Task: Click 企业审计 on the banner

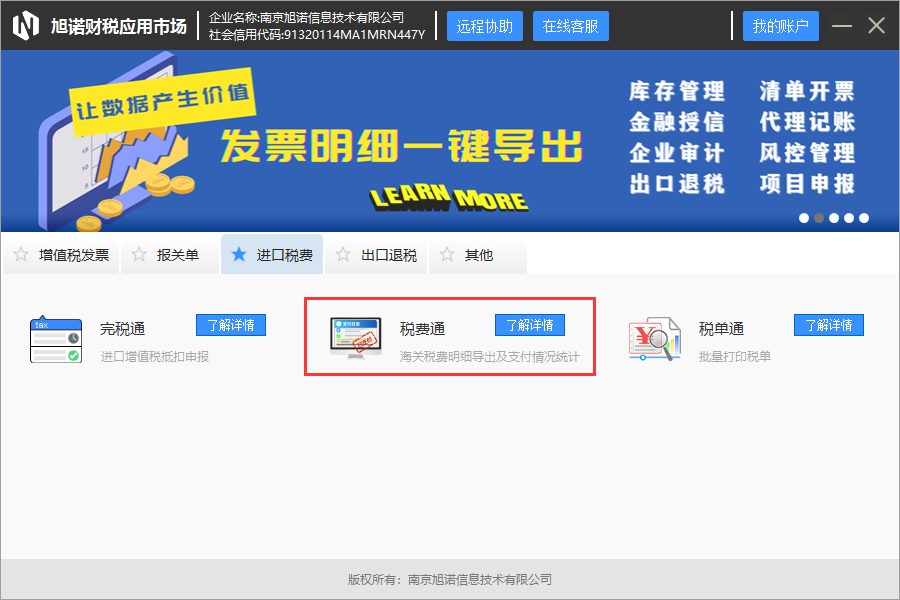Action: (677, 153)
